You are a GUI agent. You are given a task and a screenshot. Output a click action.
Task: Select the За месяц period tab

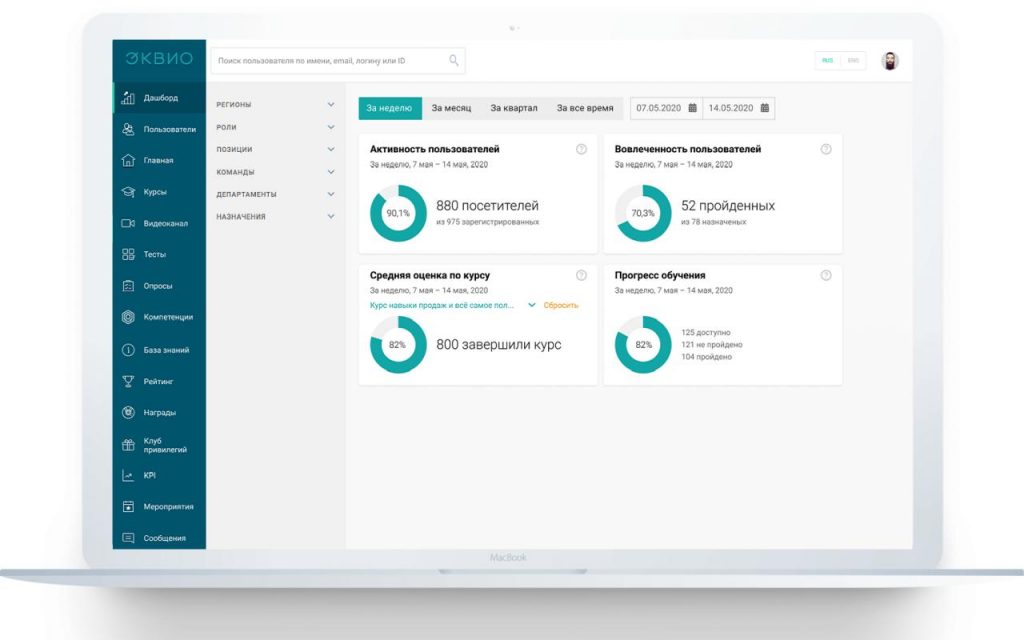tap(451, 108)
